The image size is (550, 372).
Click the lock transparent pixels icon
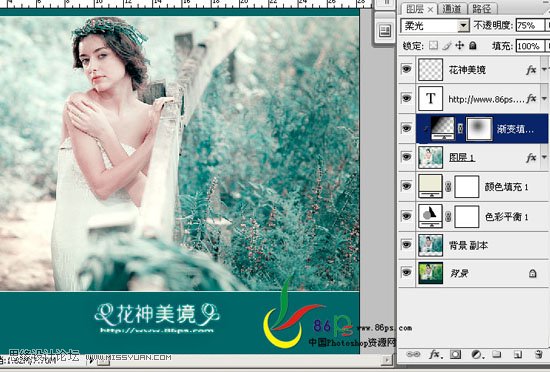[434, 46]
